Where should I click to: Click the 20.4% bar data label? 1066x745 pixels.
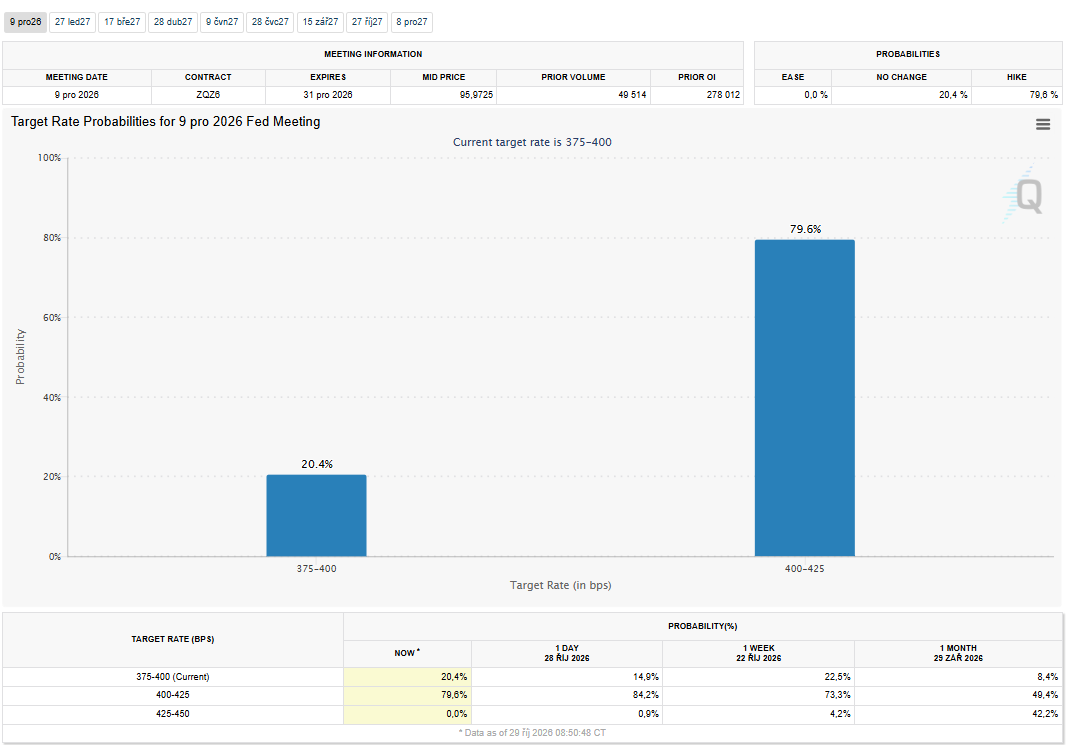[317, 464]
